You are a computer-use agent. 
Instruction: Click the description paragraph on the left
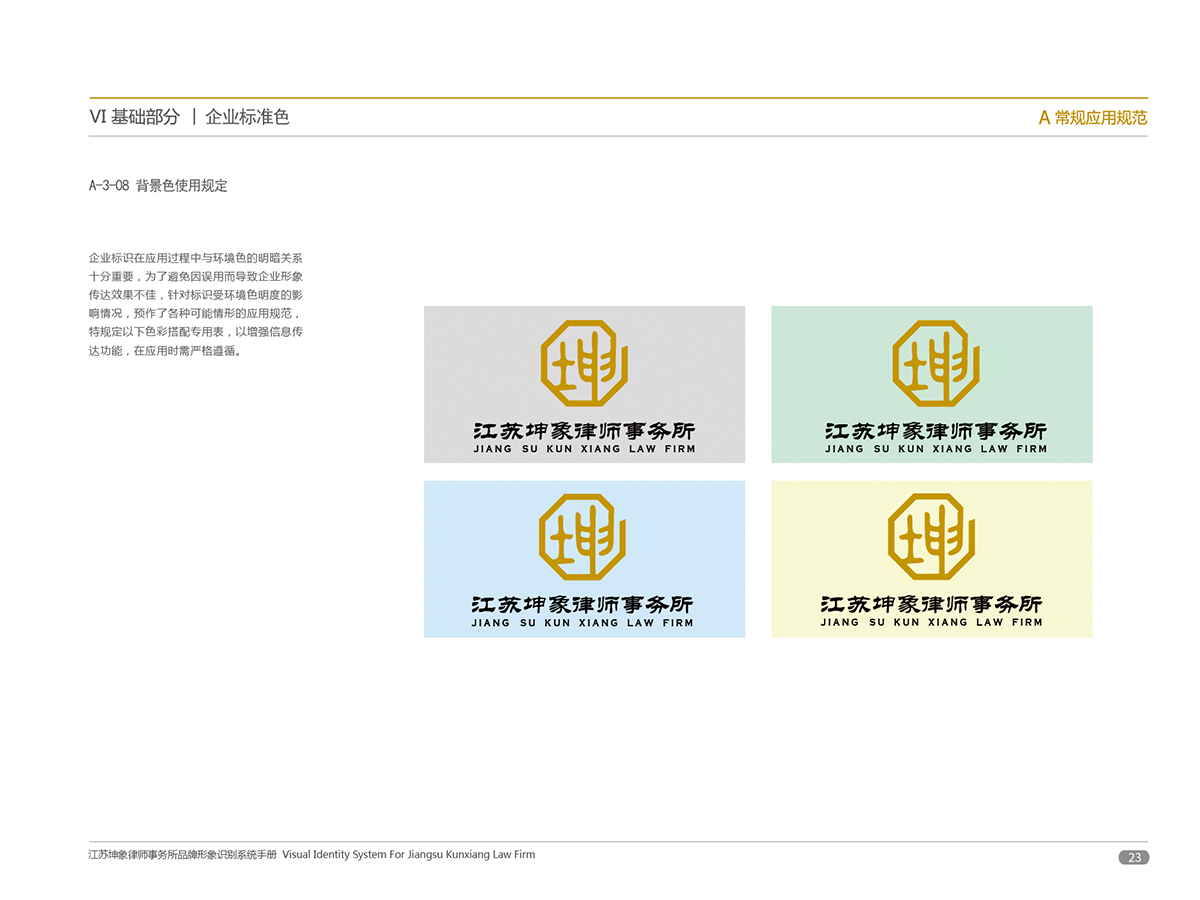coord(196,304)
